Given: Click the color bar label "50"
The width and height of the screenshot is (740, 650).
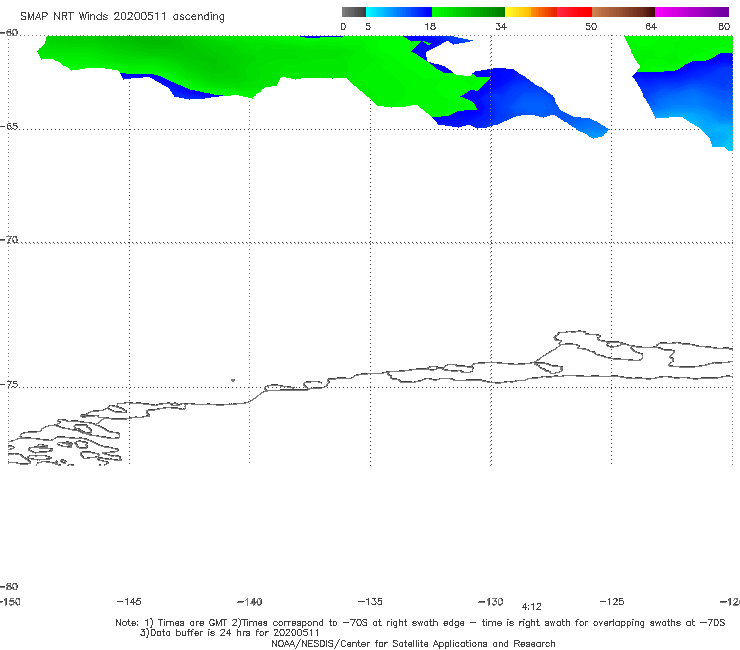Looking at the screenshot, I should click(x=591, y=26).
